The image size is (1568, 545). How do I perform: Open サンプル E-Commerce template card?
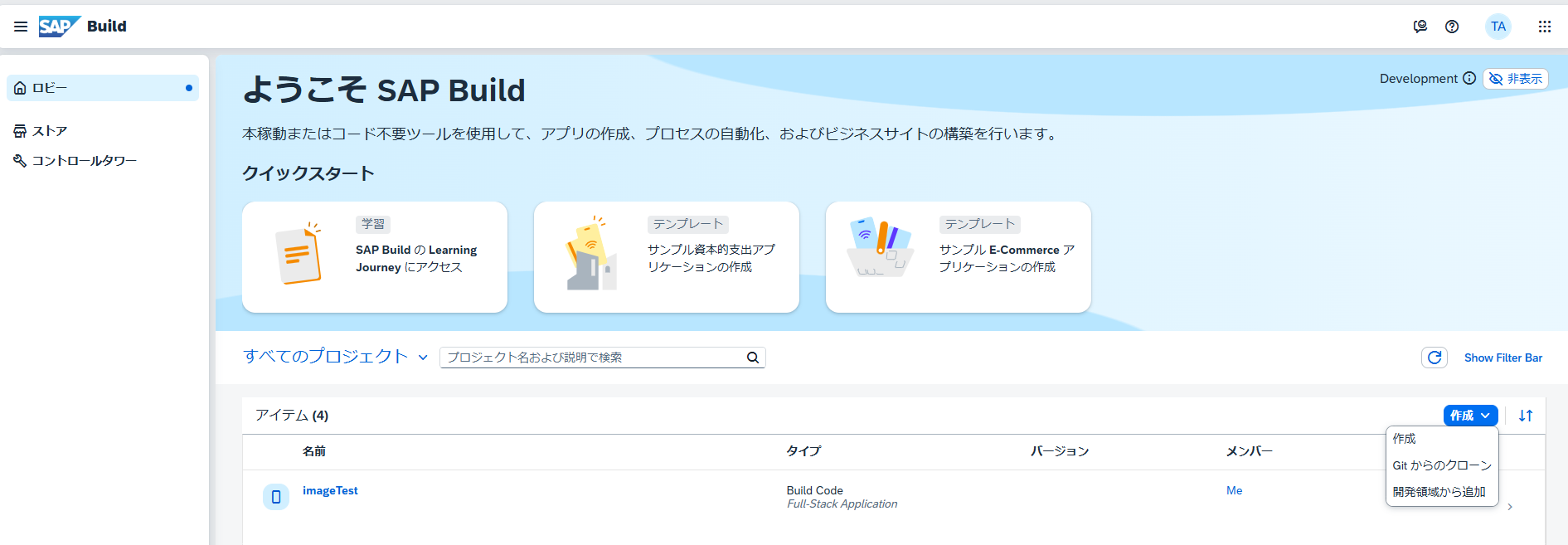coord(959,257)
